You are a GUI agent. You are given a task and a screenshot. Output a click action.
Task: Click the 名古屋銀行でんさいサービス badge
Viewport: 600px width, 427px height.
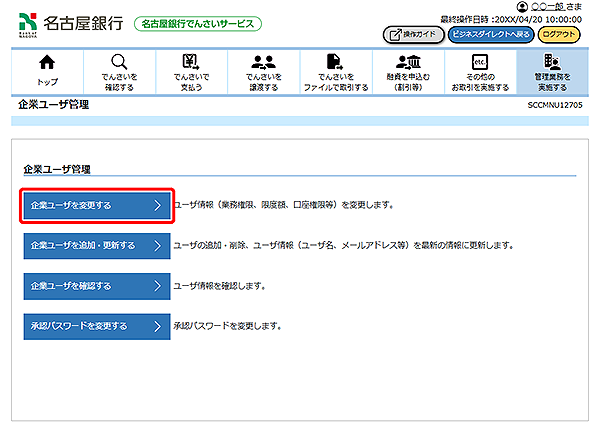(x=198, y=23)
